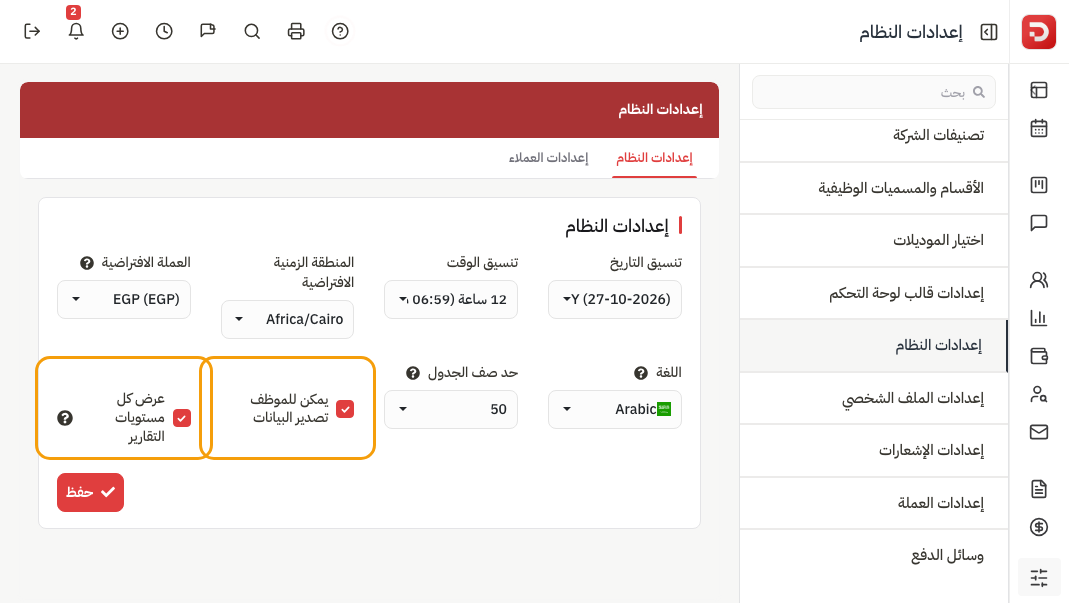Click the printer icon
The height and width of the screenshot is (603, 1069).
point(296,31)
